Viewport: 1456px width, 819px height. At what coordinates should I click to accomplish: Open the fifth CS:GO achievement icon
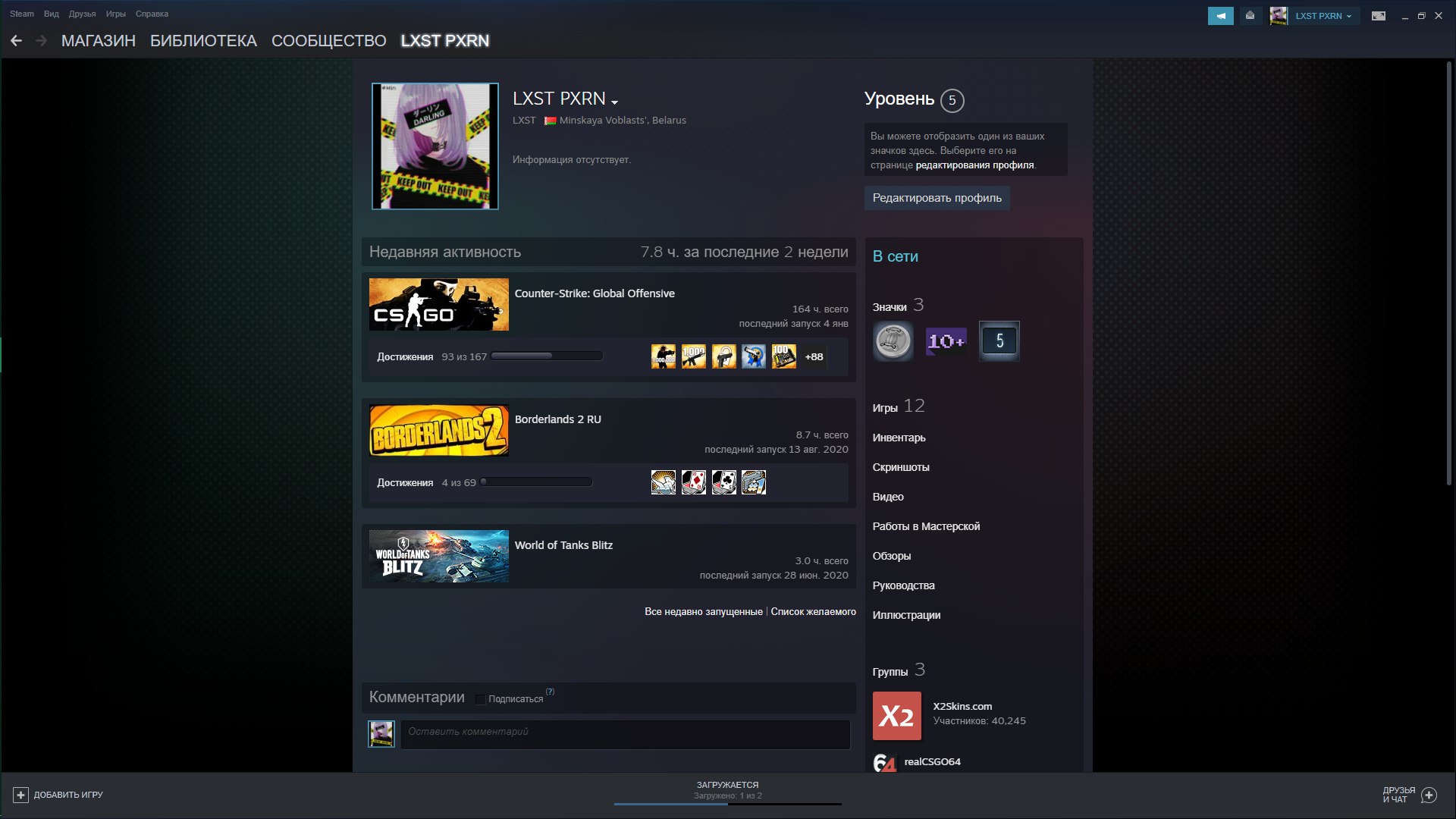click(x=784, y=356)
